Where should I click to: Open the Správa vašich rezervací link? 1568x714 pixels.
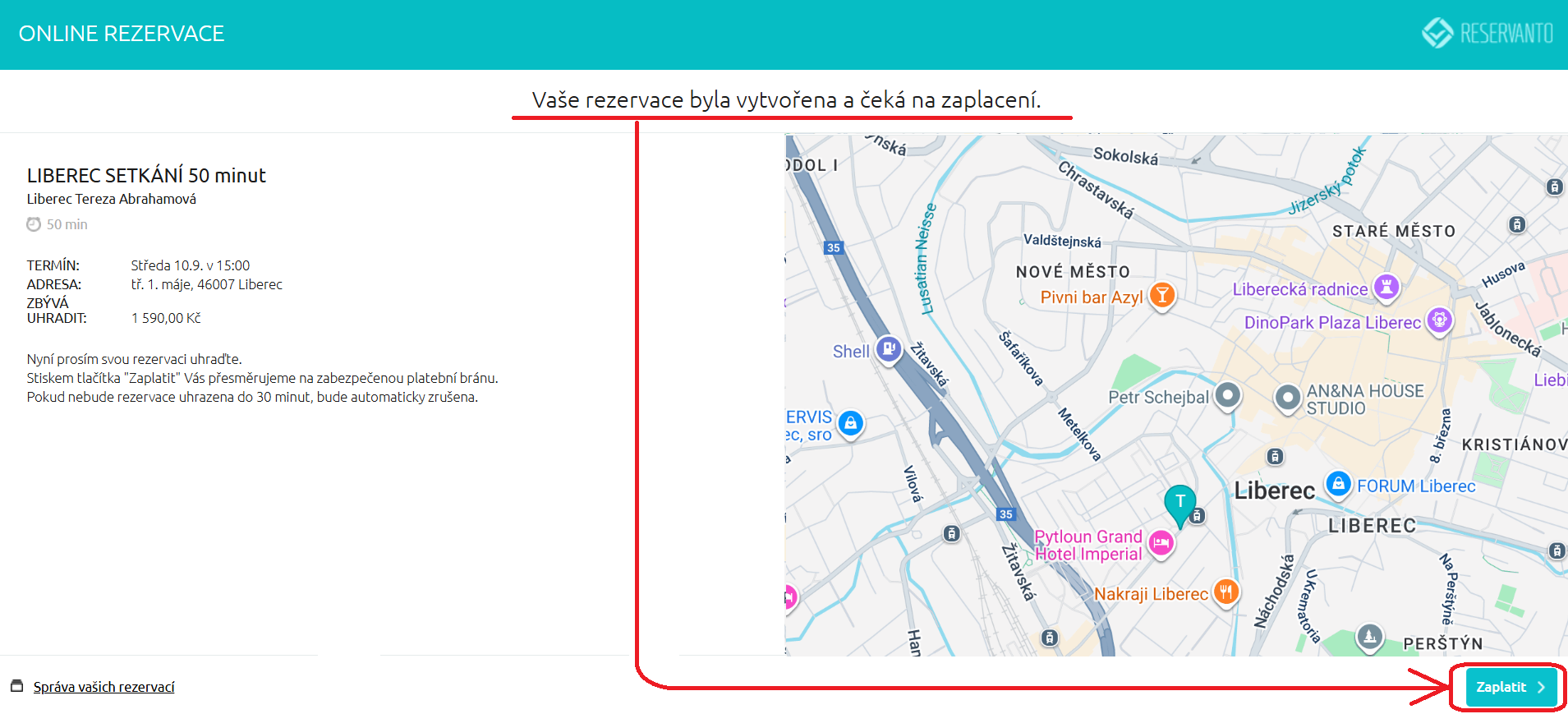pyautogui.click(x=103, y=687)
